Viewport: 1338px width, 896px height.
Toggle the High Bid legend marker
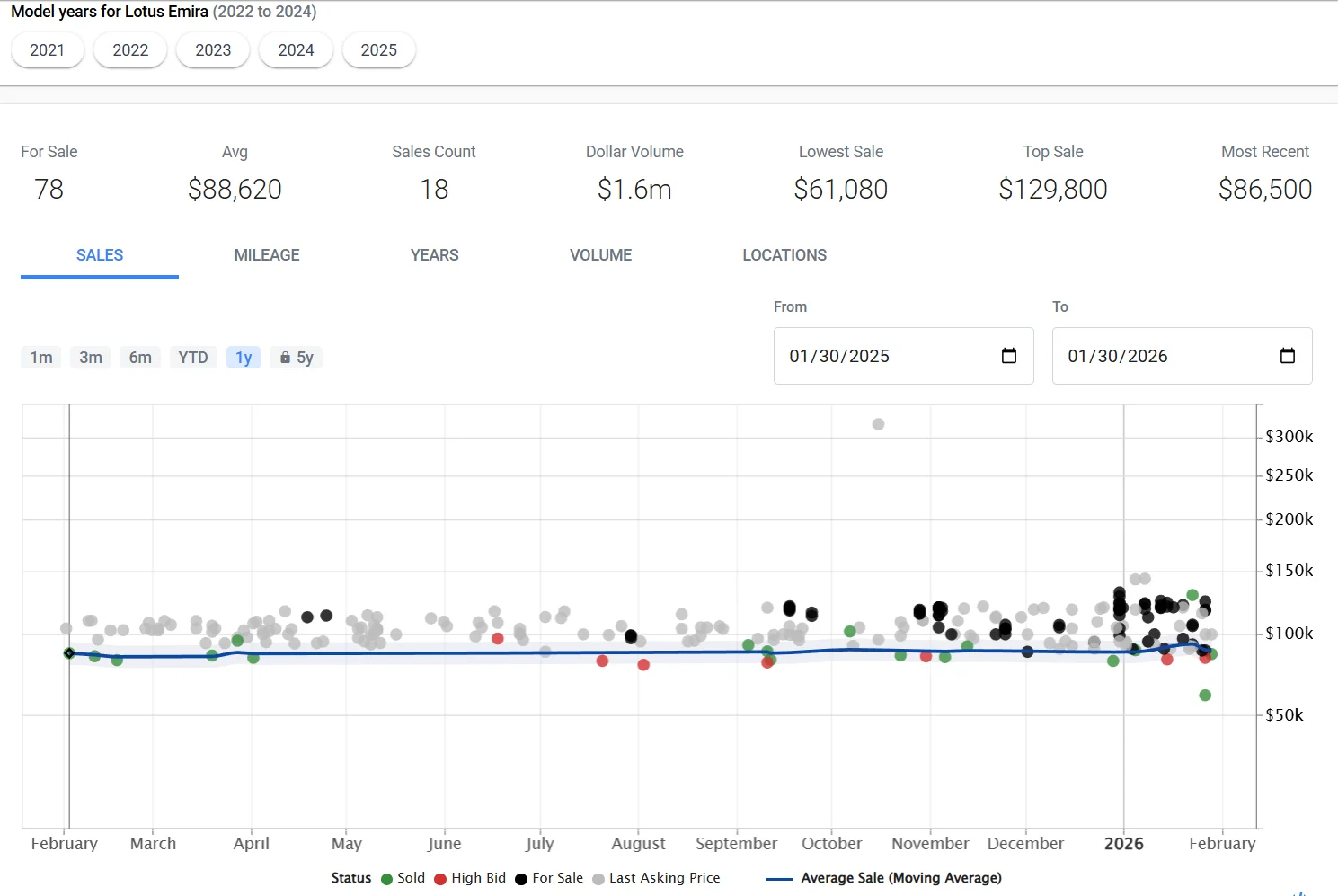[x=440, y=879]
